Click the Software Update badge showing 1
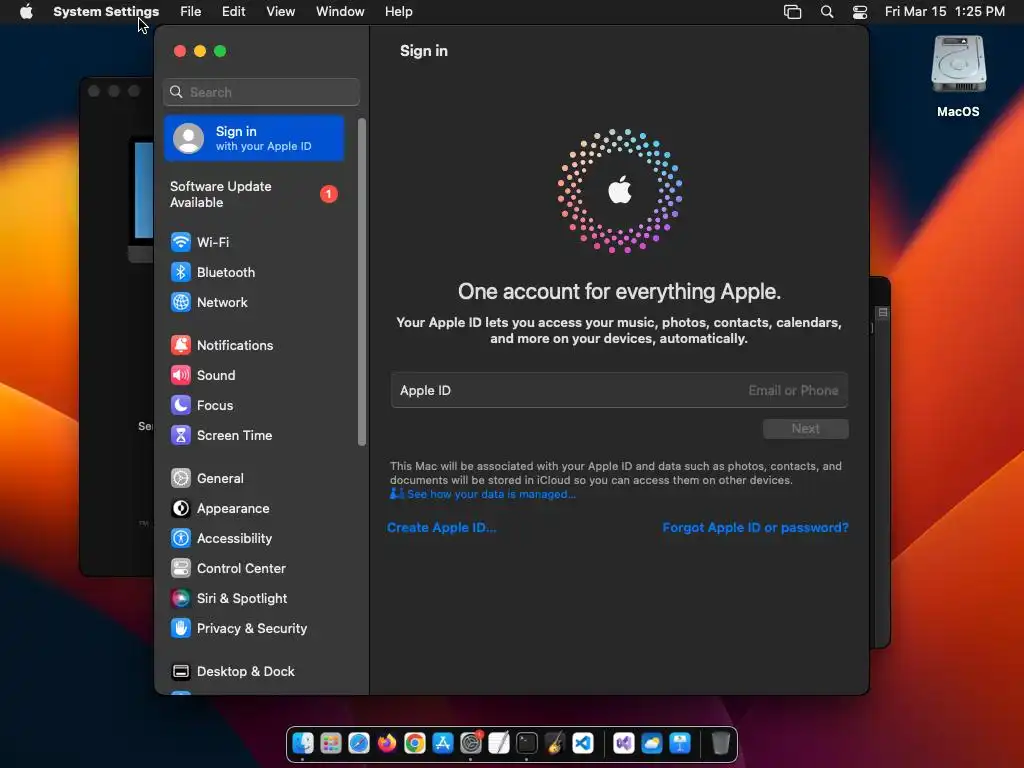1024x768 pixels. pos(329,194)
